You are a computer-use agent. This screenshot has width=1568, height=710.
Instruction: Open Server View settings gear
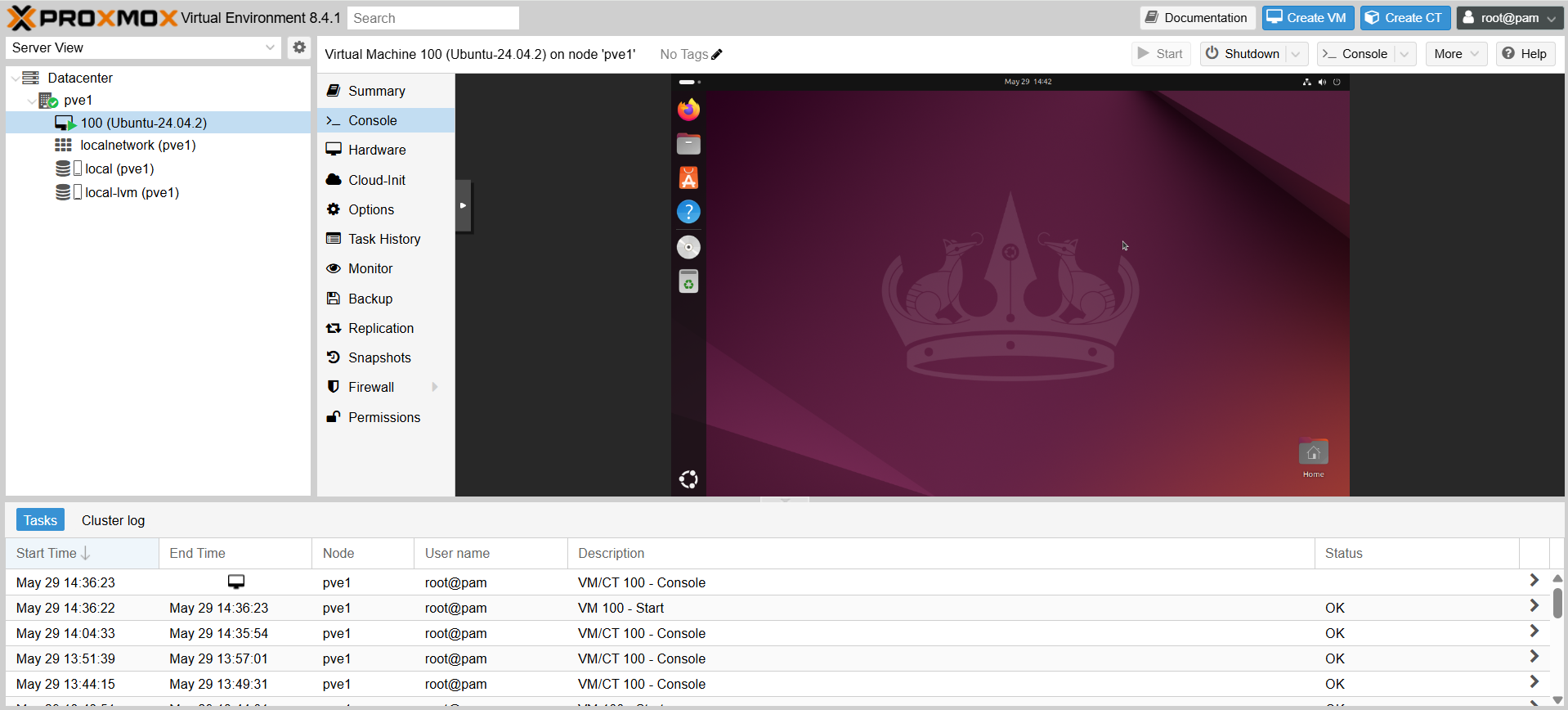coord(299,47)
